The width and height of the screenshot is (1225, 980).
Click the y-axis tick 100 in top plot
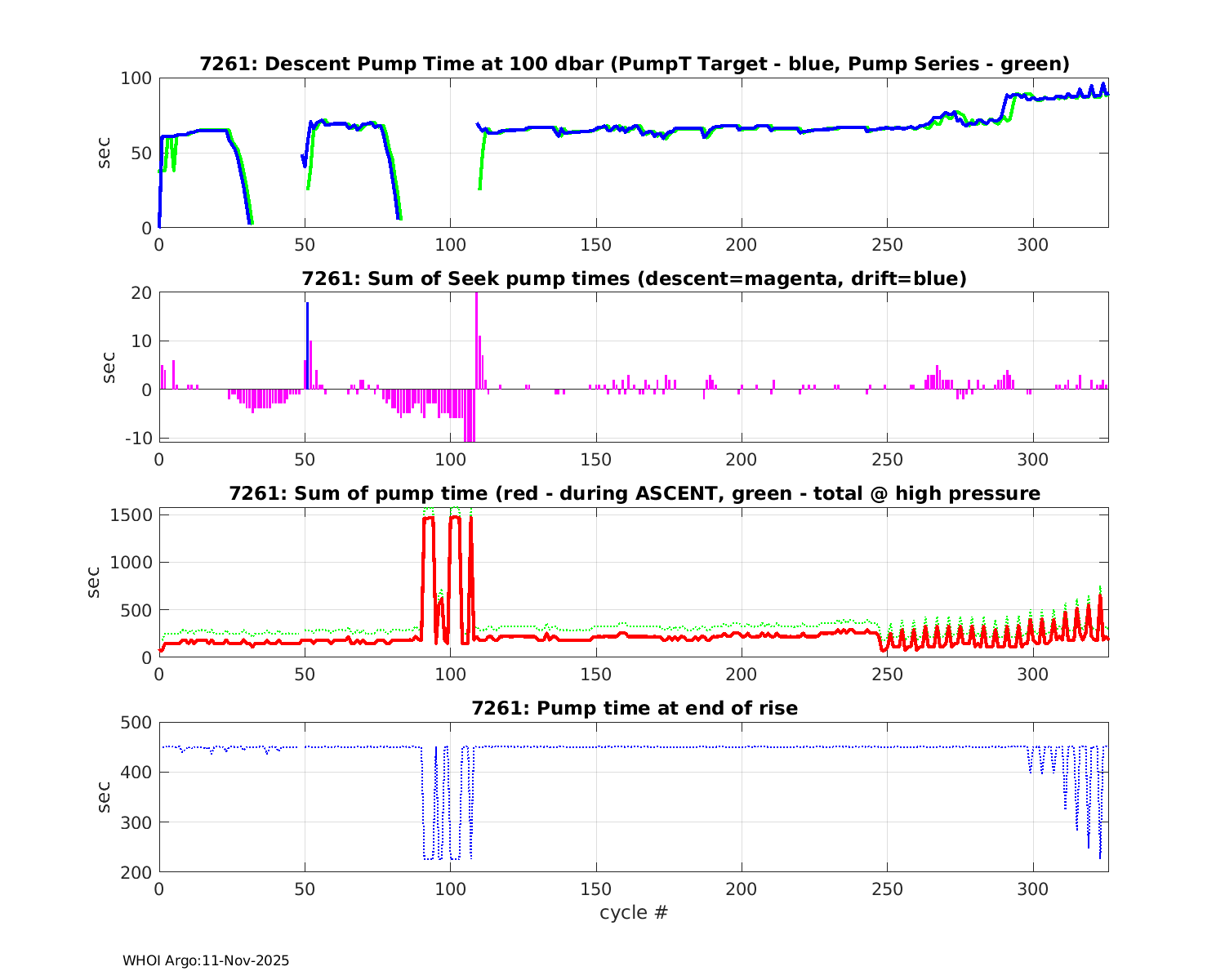click(x=136, y=78)
